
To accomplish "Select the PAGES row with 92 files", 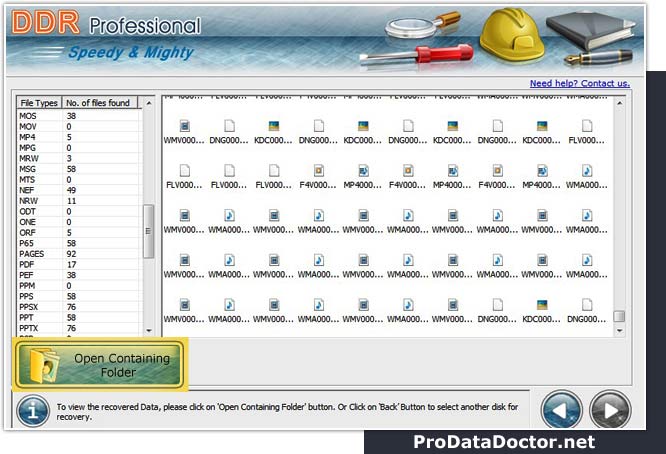I will pos(79,254).
